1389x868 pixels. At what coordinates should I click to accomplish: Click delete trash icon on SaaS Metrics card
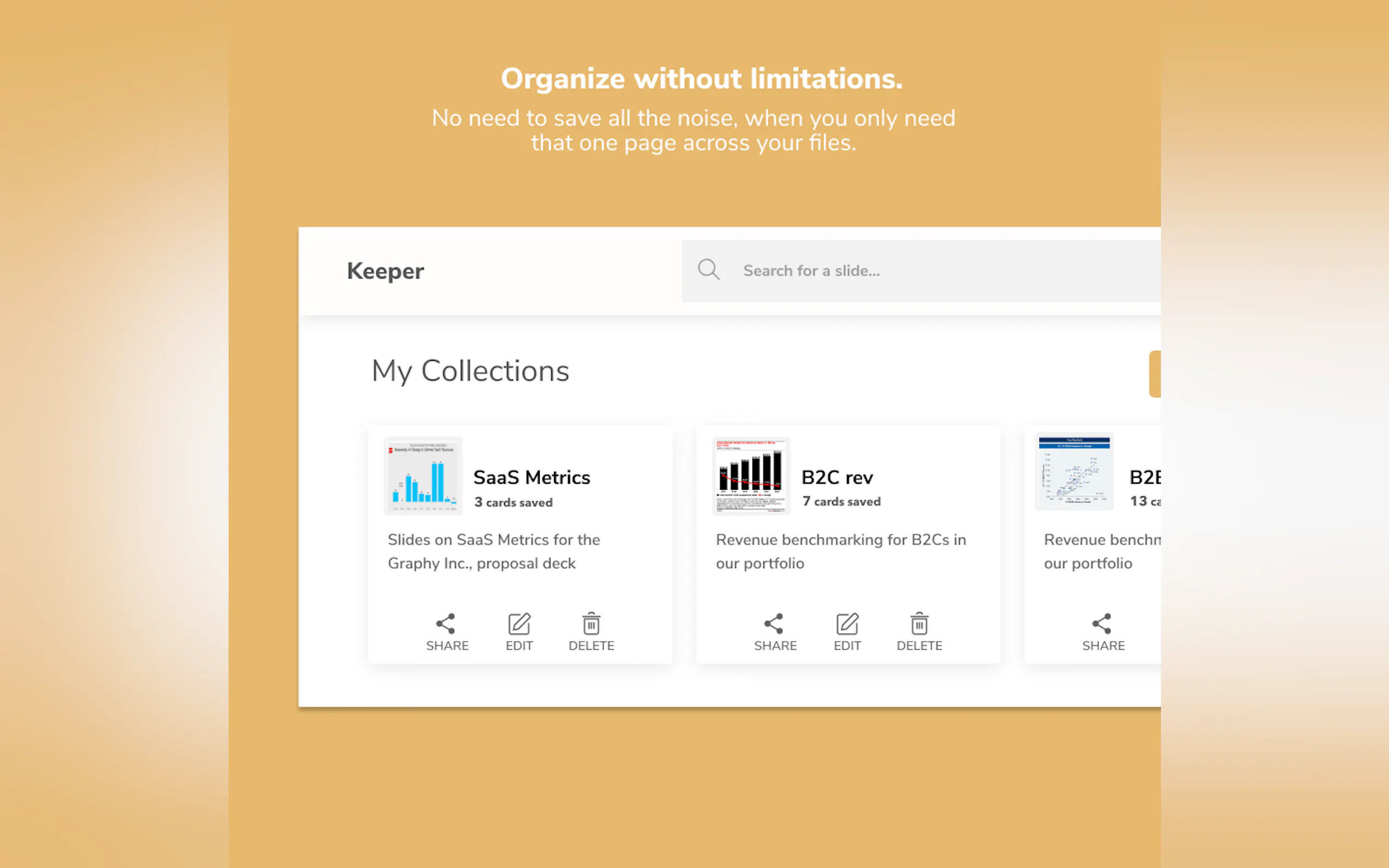591,624
